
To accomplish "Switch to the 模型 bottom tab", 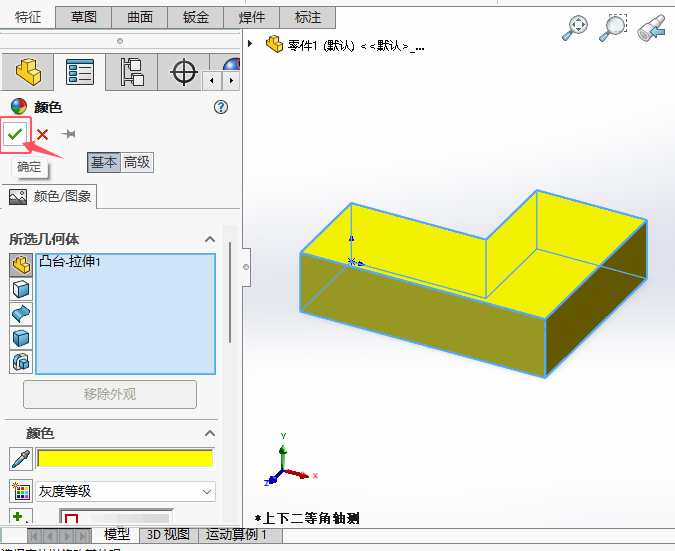I will tap(116, 535).
